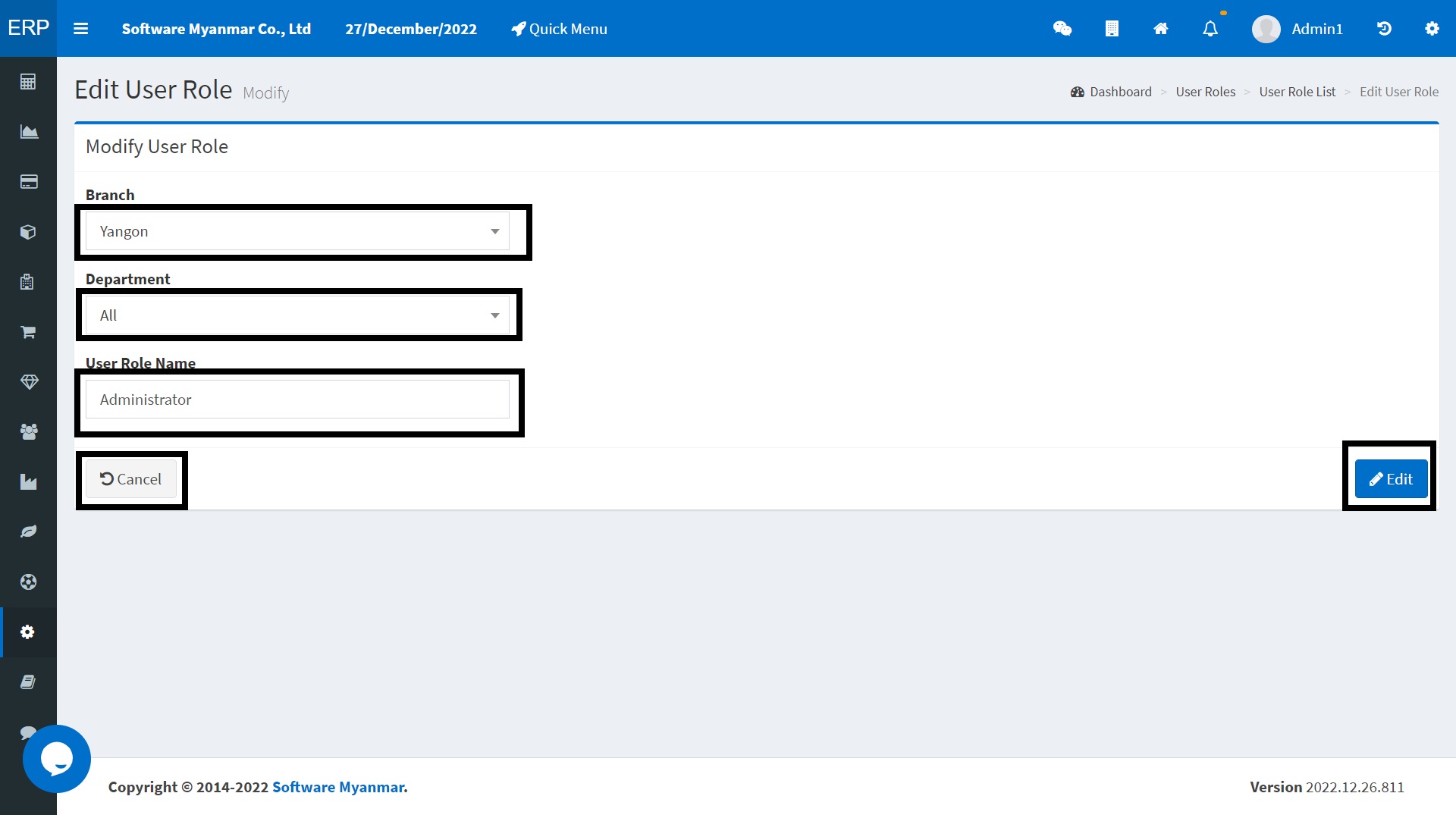Viewport: 1456px width, 815px height.
Task: Click the blue Edit button
Action: [x=1392, y=479]
